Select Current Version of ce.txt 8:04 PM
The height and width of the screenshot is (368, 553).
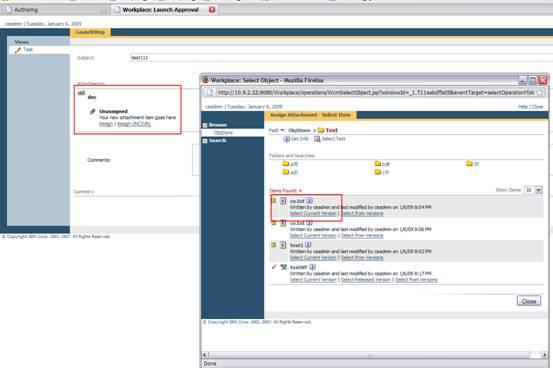tap(313, 213)
